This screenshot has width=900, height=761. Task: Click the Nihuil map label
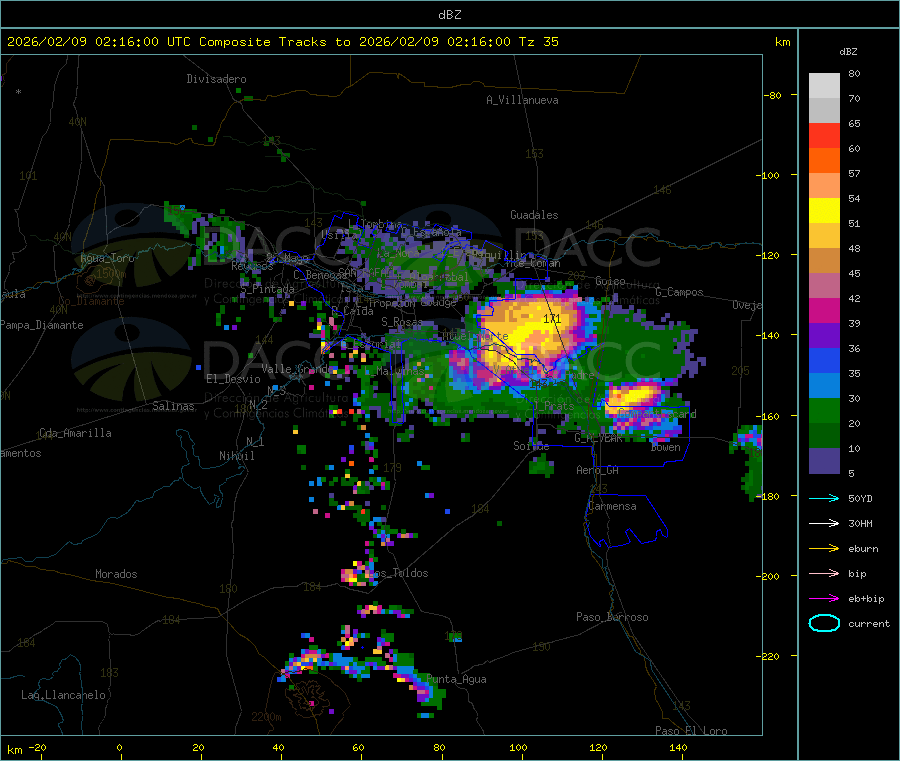click(236, 456)
